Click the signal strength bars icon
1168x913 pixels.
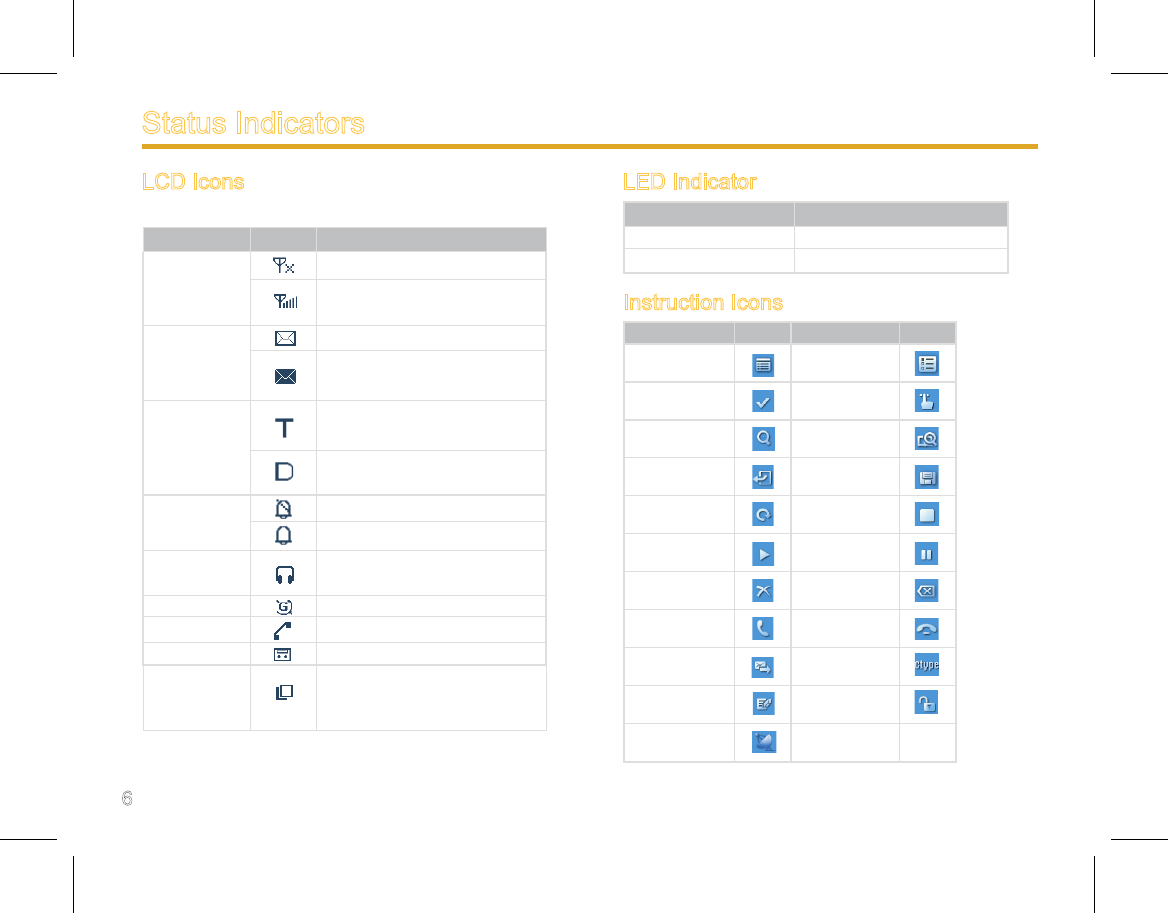click(x=285, y=301)
